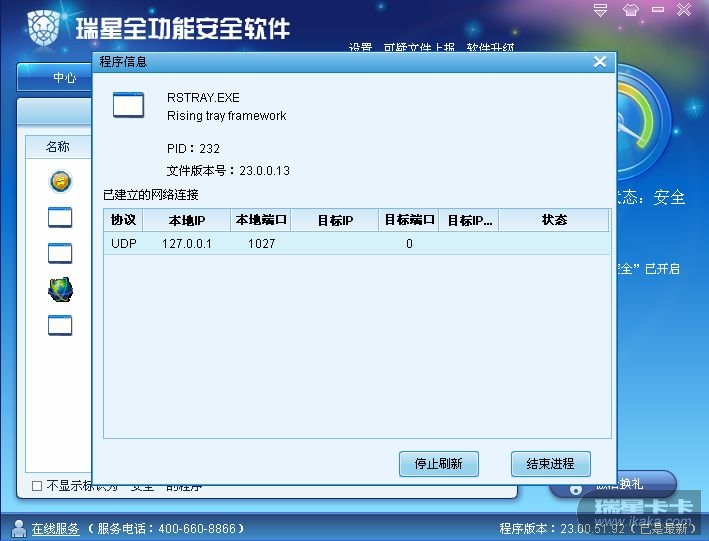Select the globe browser icon in list
Image resolution: width=709 pixels, height=541 pixels.
(x=60, y=289)
